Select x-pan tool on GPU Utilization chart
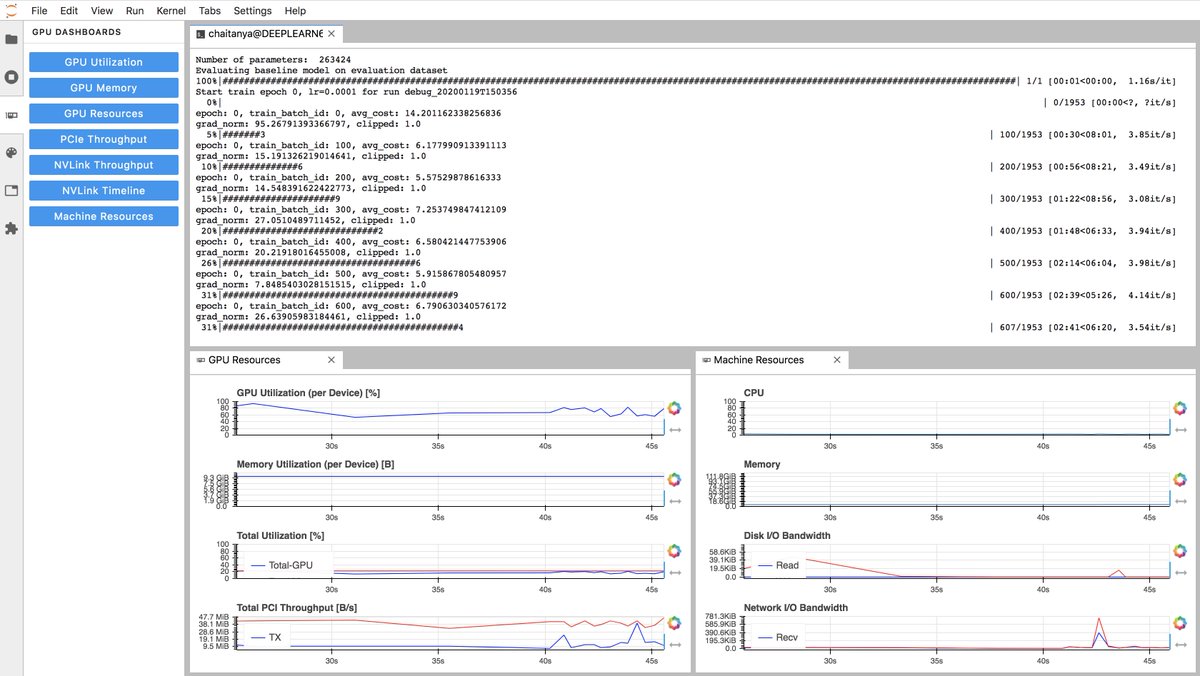Image resolution: width=1200 pixels, height=676 pixels. pyautogui.click(x=674, y=429)
